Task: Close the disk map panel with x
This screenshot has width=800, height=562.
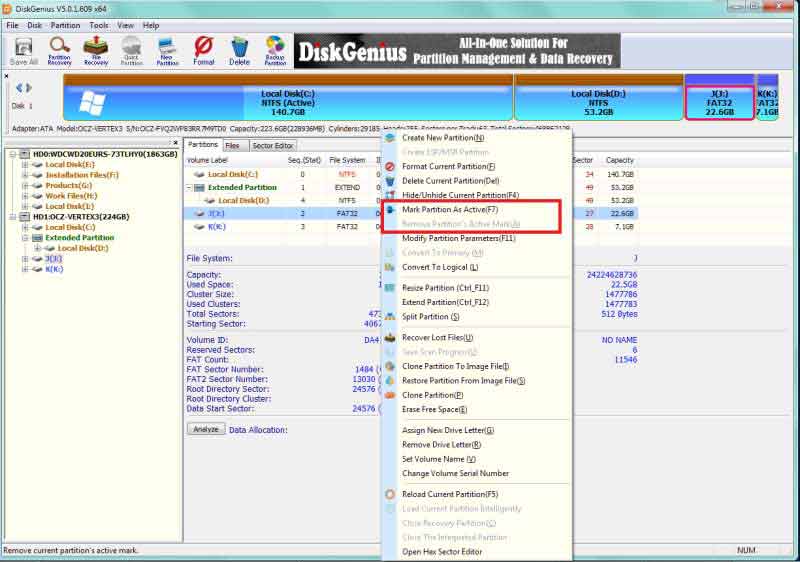Action: [x=6, y=76]
